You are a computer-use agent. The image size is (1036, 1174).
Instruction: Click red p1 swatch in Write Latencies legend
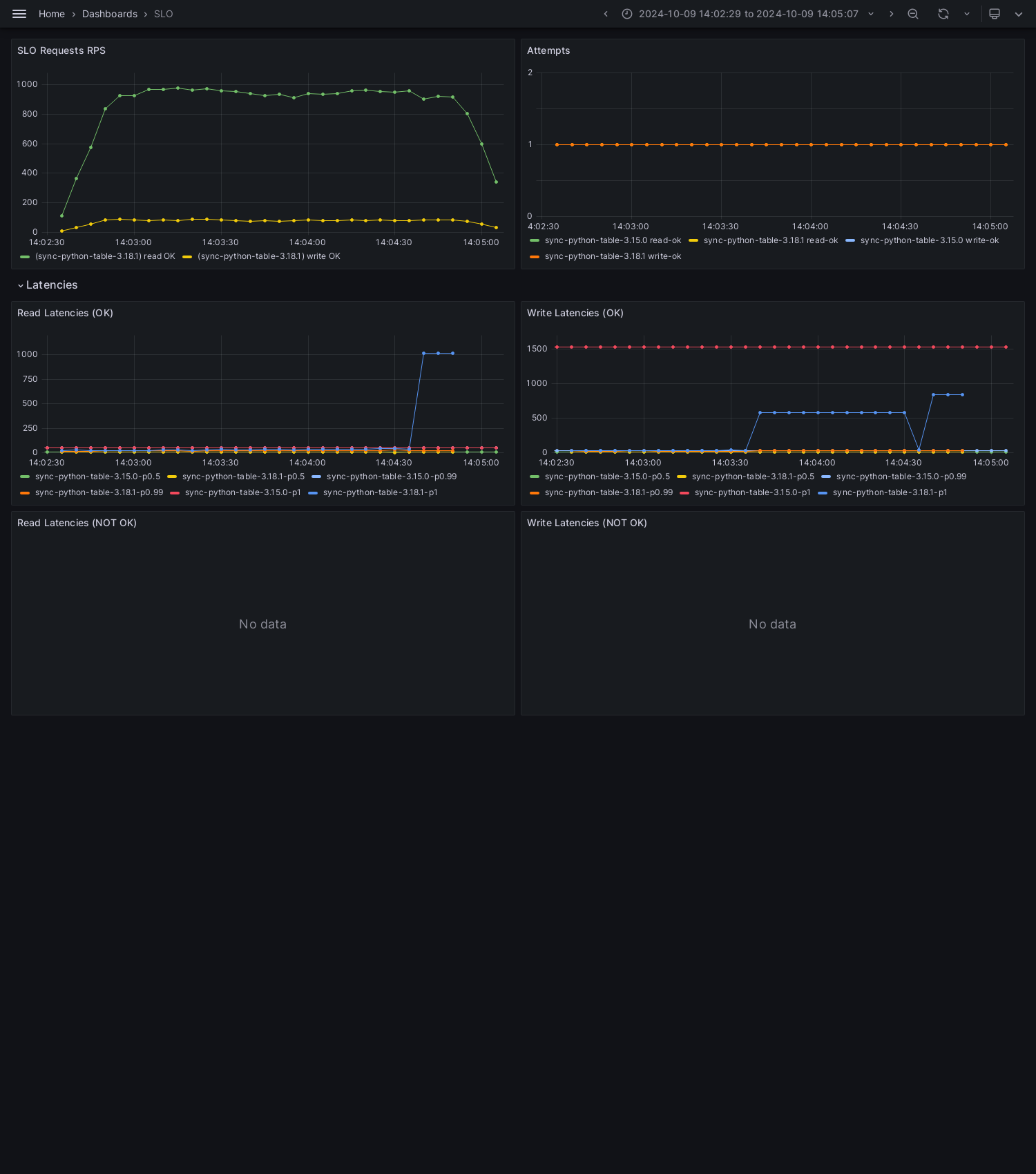point(684,493)
